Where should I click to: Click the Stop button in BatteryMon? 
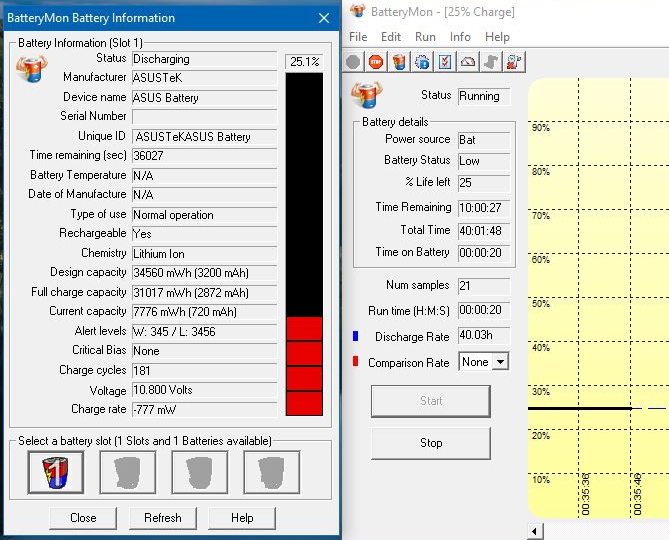tap(431, 443)
